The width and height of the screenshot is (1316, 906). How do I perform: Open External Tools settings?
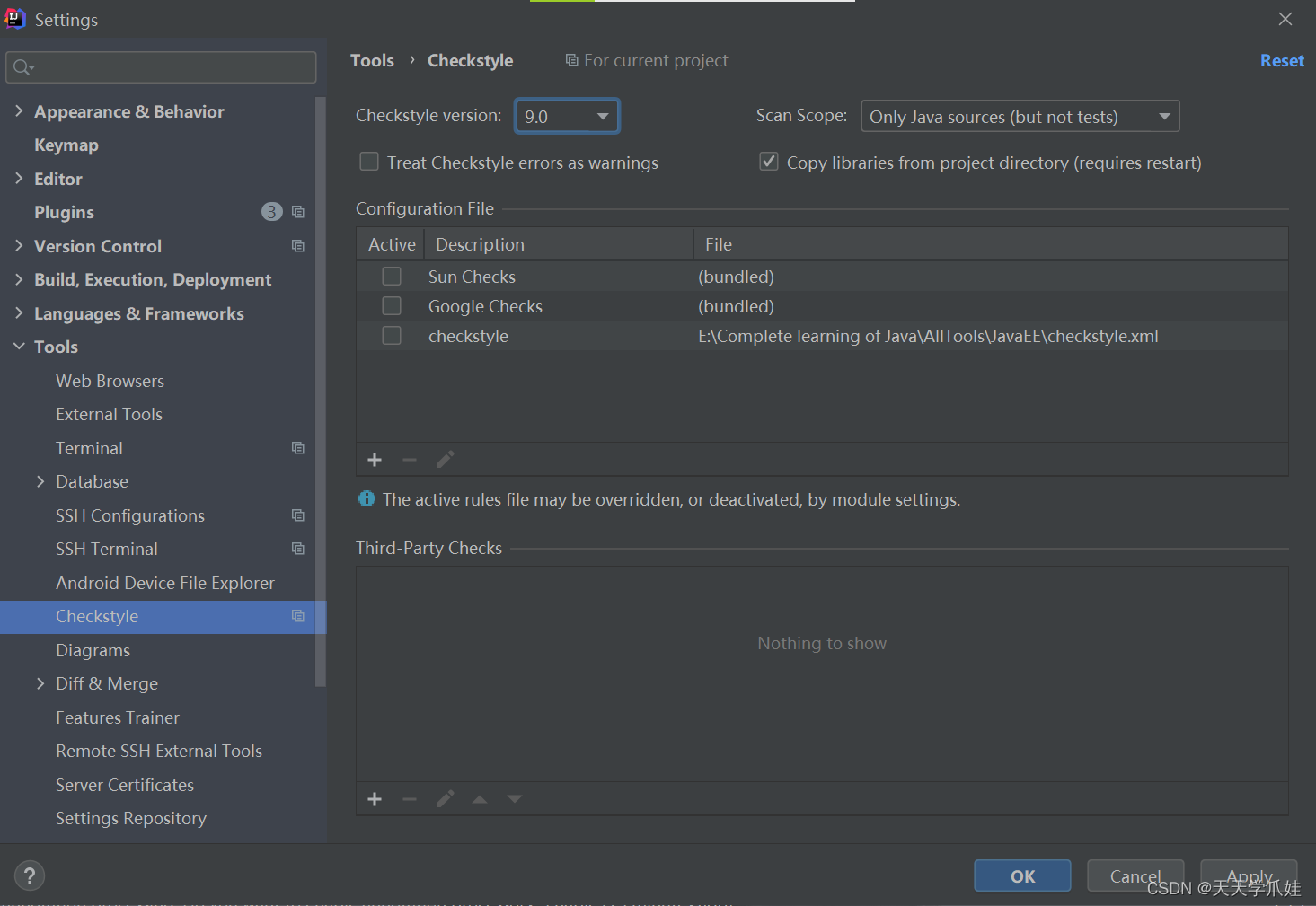109,414
